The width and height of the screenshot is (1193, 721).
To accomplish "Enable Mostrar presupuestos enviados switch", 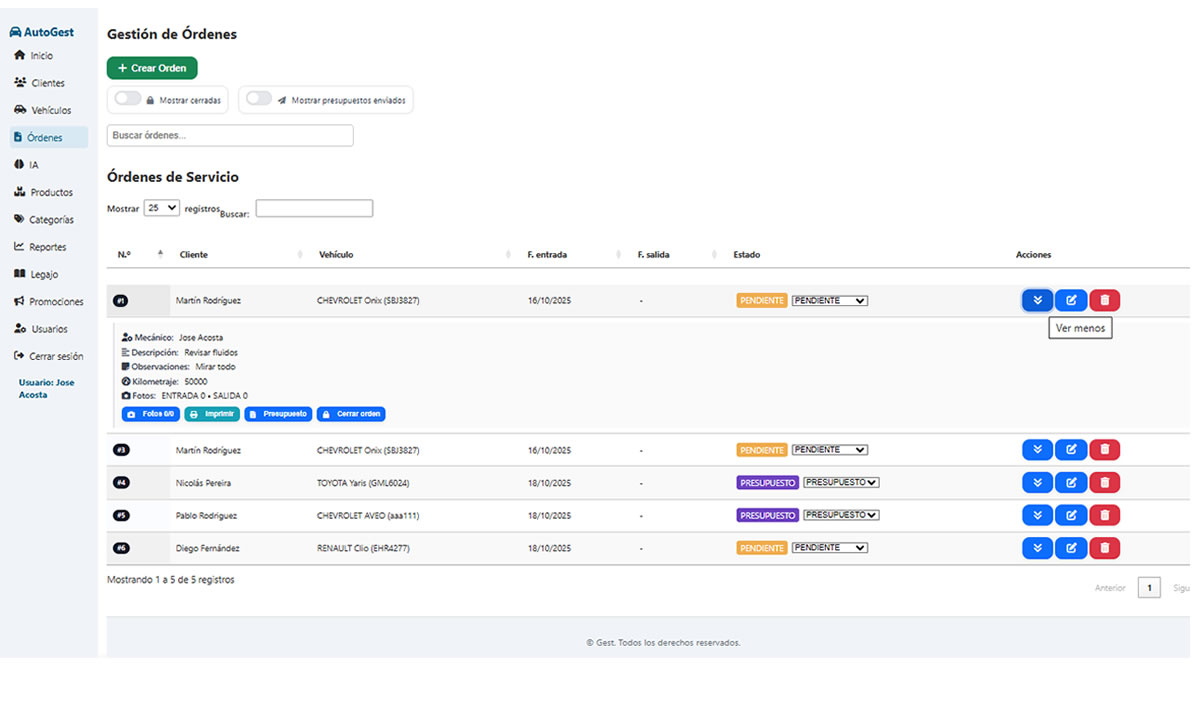I will (x=259, y=99).
